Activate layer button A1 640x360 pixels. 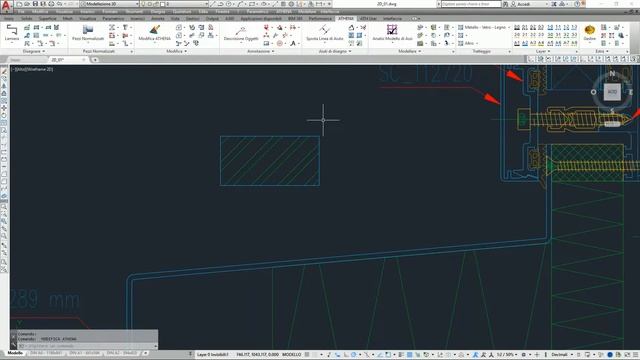coord(517,43)
